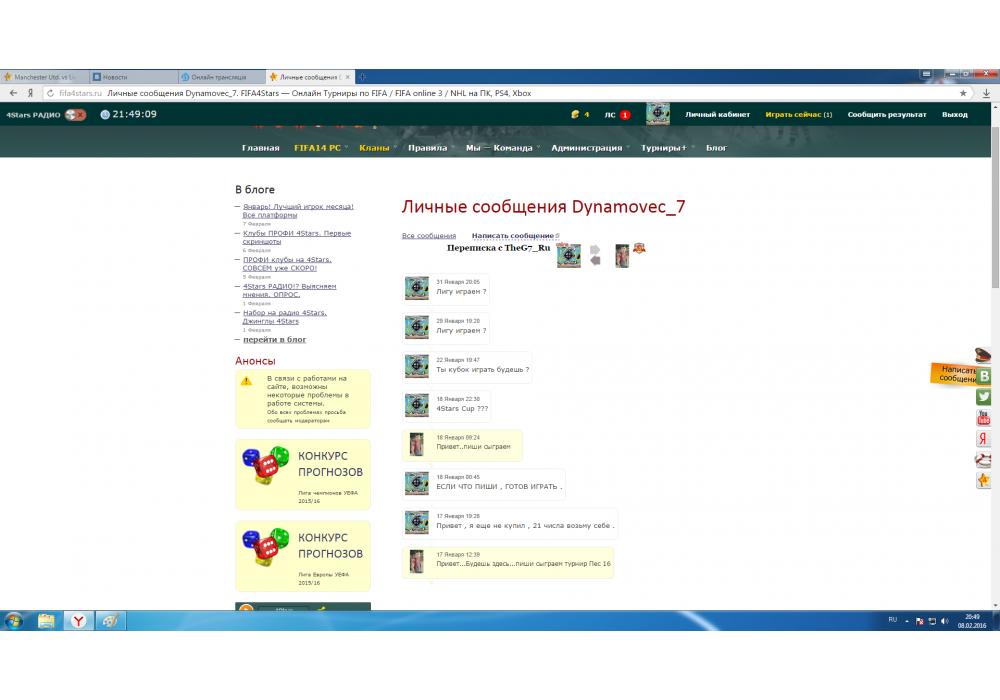Toggle the 4Stars РАДИО on/off switch

click(75, 115)
